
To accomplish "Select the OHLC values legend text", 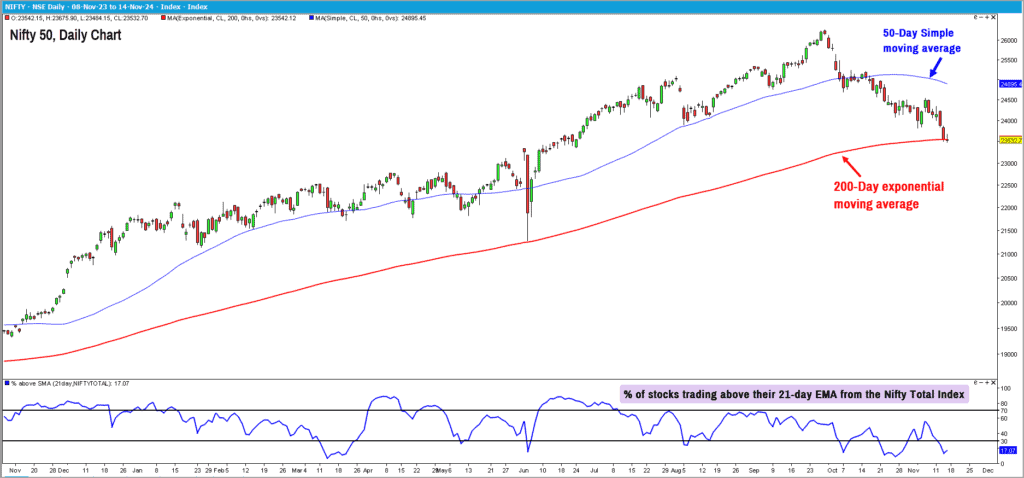I will pyautogui.click(x=80, y=18).
